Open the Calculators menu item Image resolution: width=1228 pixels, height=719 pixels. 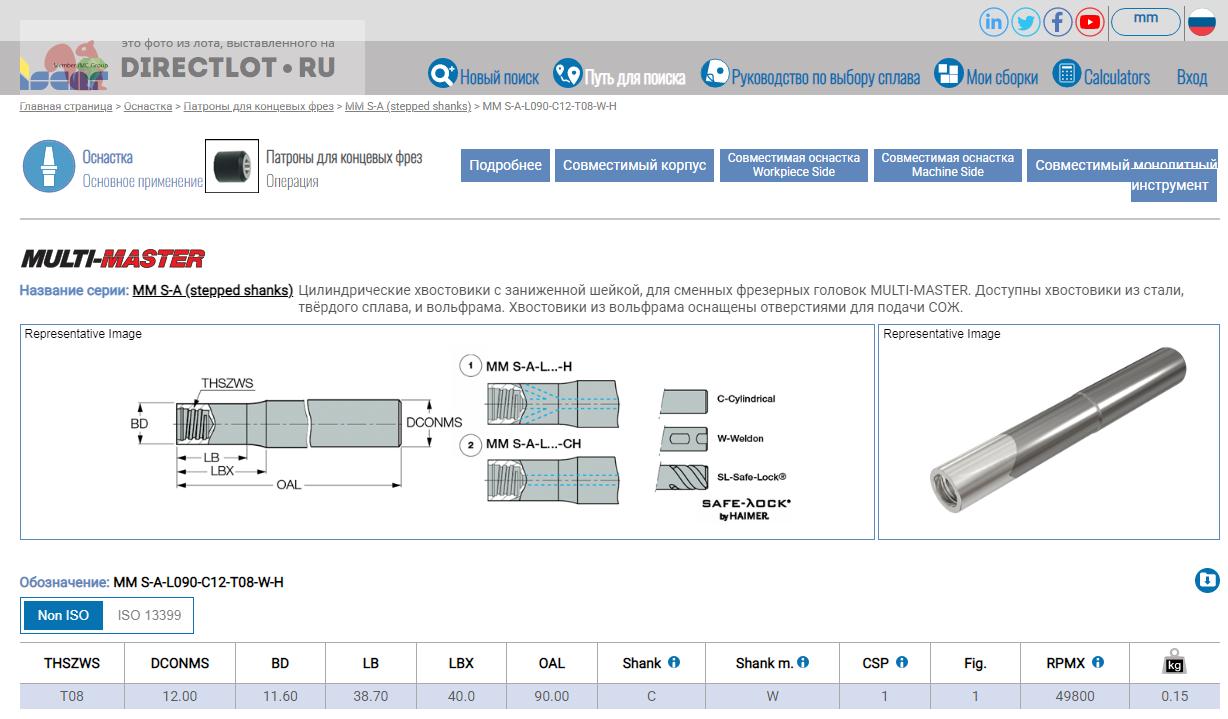[x=1117, y=77]
